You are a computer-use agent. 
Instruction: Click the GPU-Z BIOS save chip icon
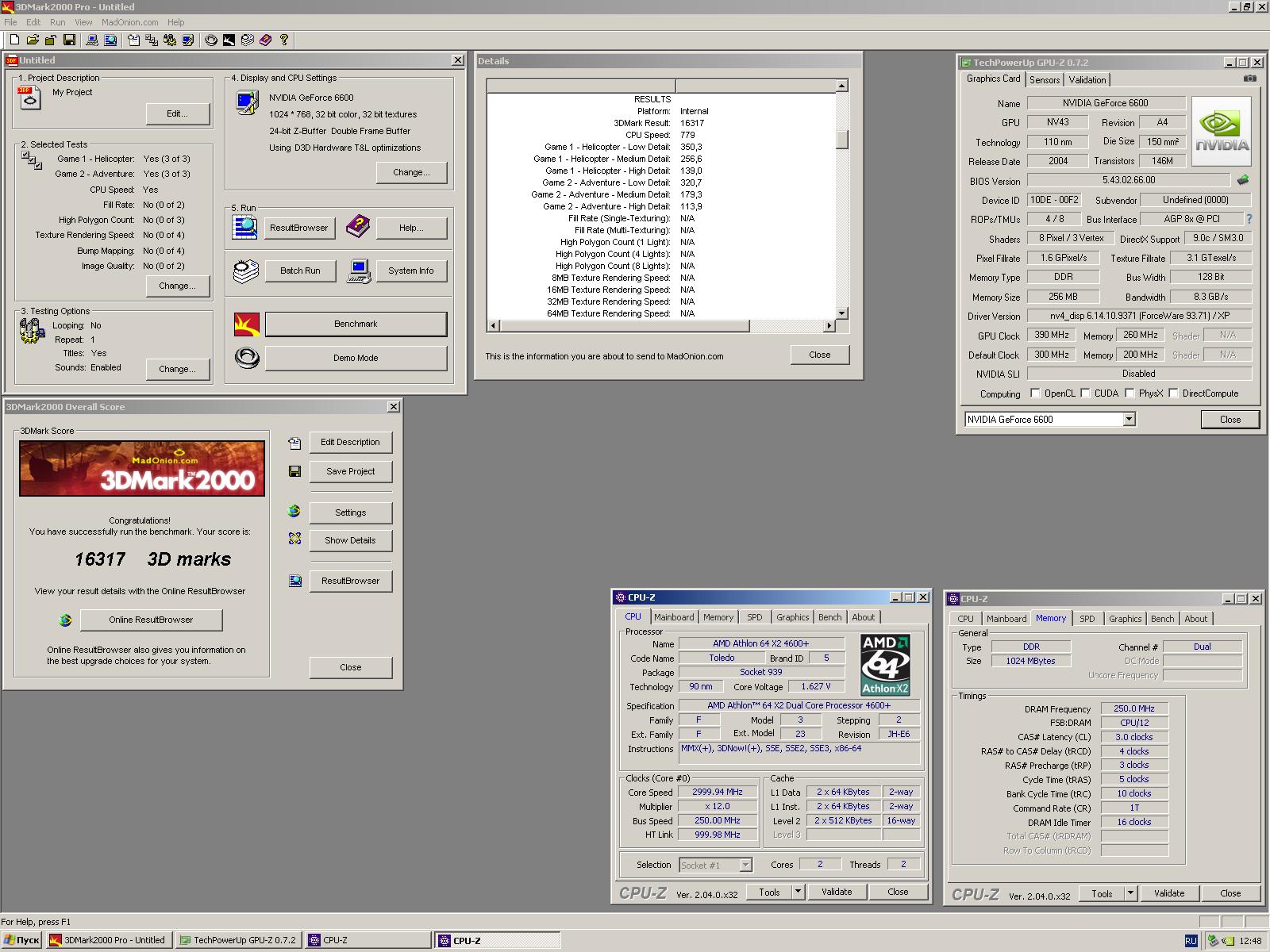1243,180
